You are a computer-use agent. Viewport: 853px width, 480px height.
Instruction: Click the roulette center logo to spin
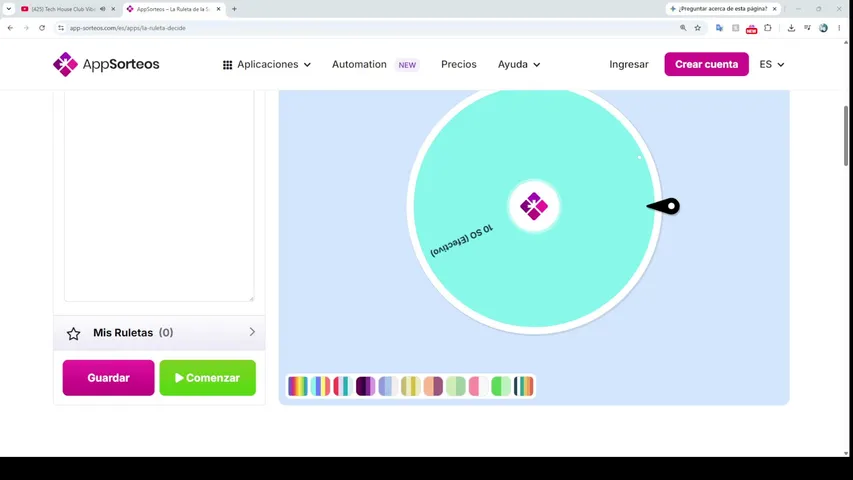[x=534, y=206]
